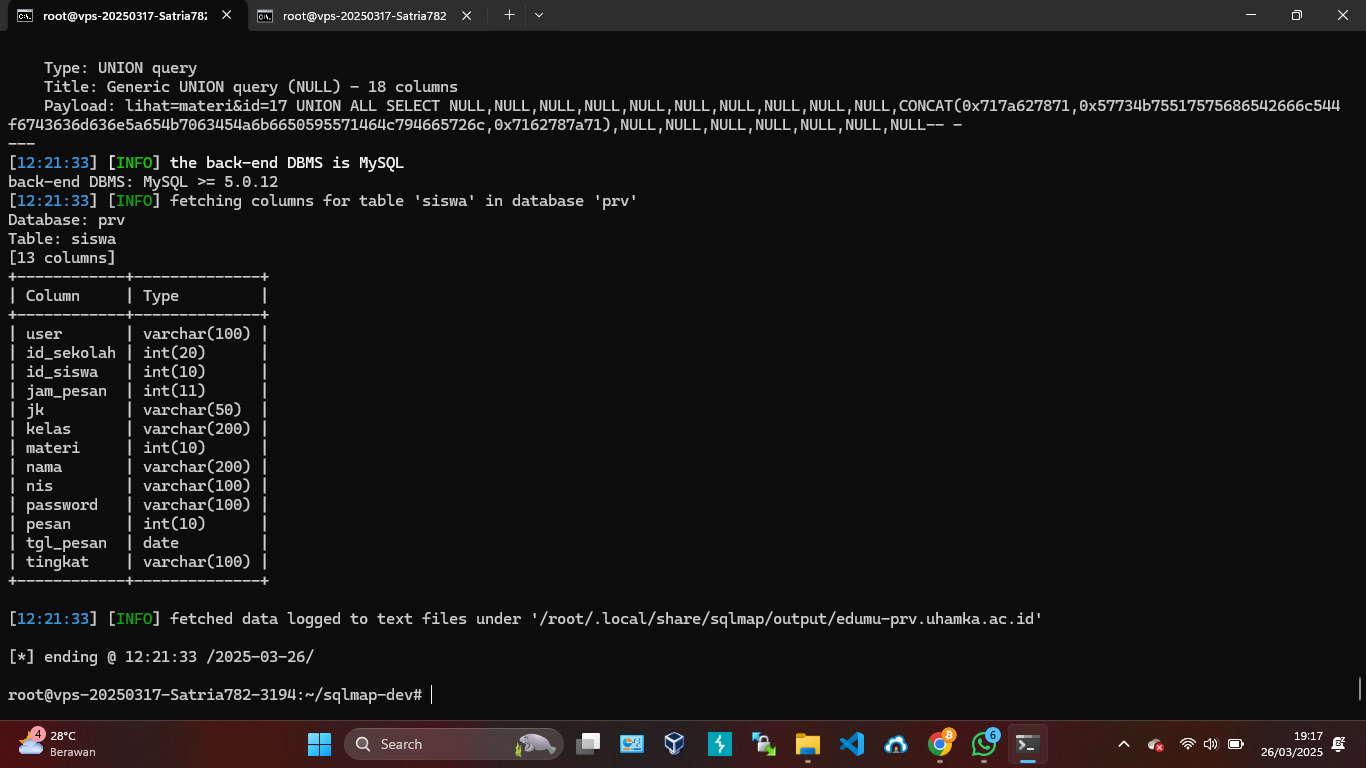Click the 'jam_pesan' column name

point(66,391)
